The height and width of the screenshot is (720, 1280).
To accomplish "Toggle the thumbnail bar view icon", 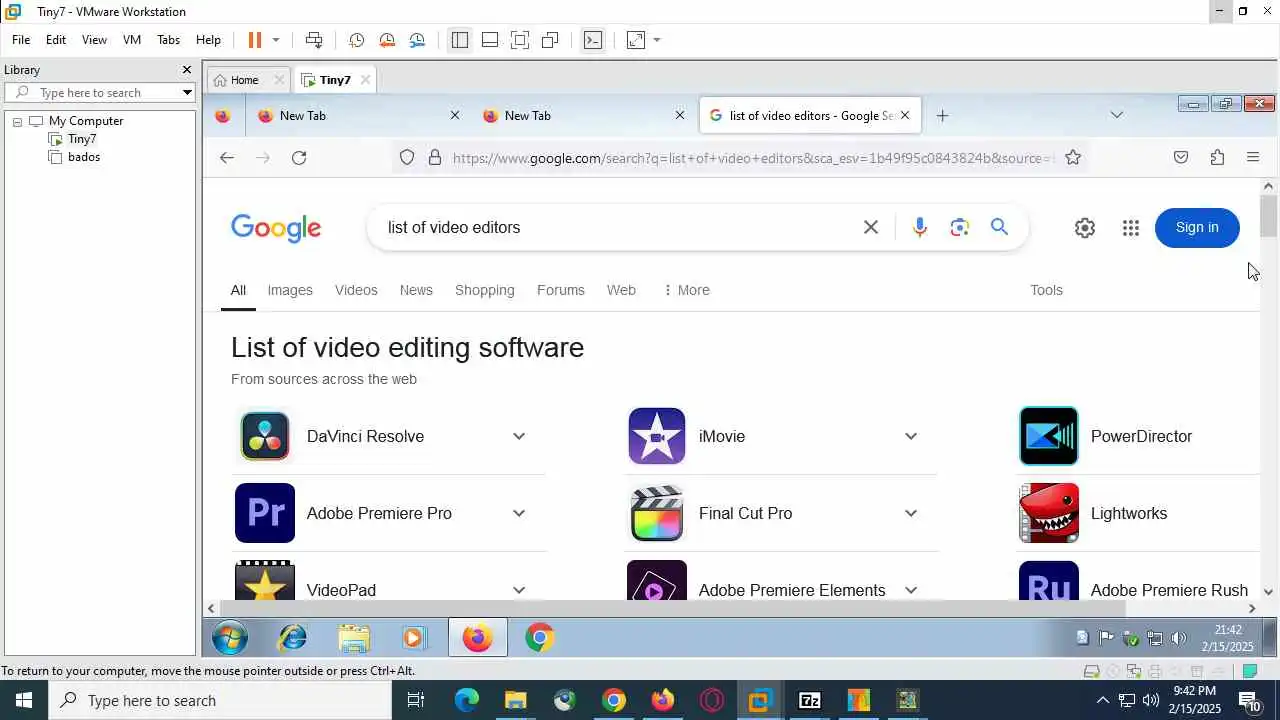I will coord(490,40).
